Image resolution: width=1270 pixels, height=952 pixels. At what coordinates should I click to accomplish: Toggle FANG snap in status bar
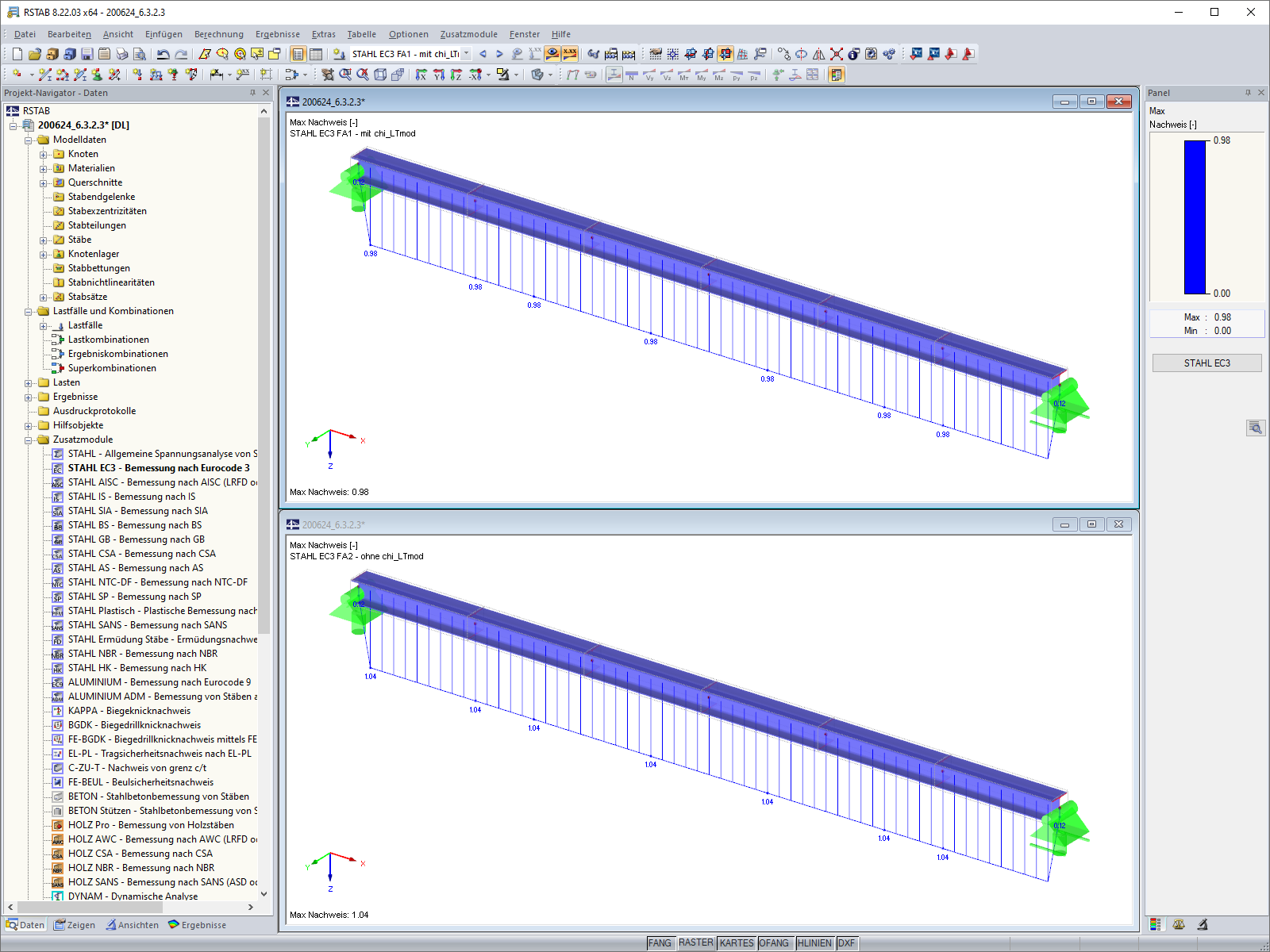tap(660, 943)
